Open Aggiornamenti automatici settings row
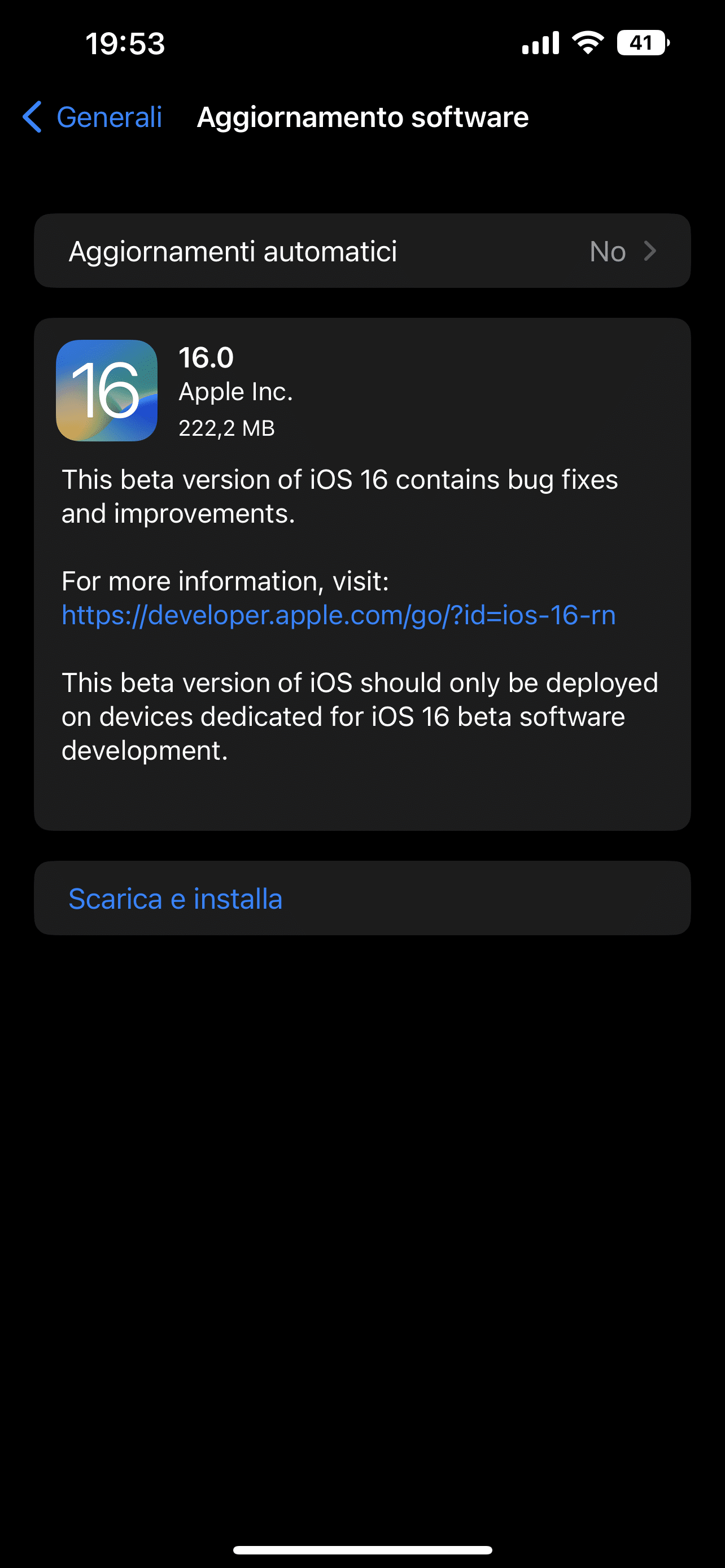 click(x=362, y=251)
